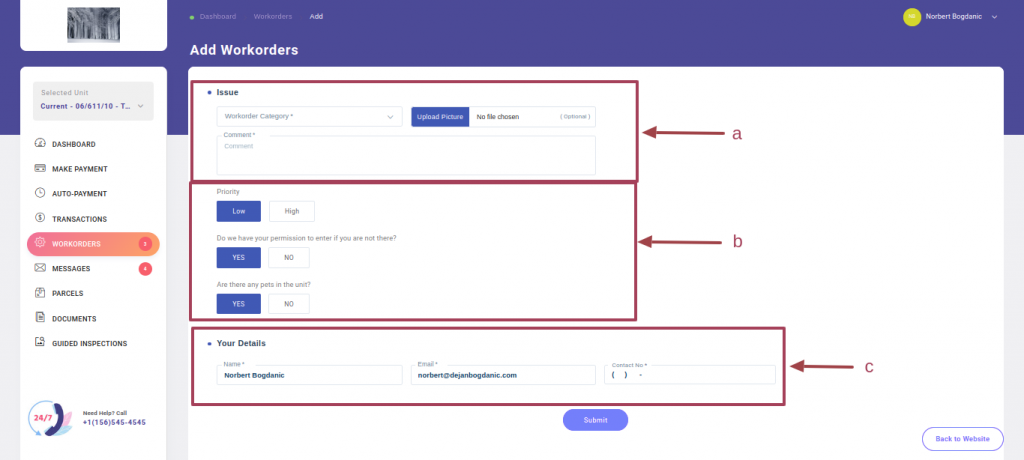Click the Parcels box icon
1024x460 pixels.
tap(40, 293)
